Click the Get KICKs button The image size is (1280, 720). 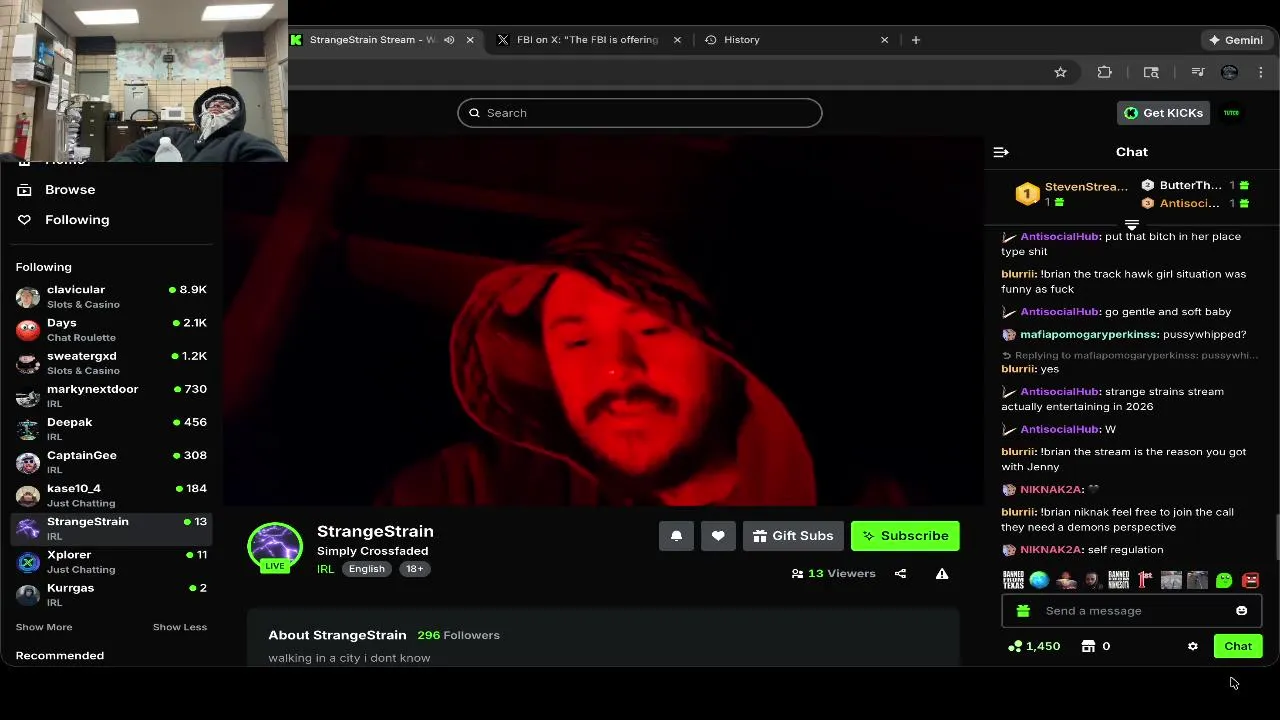click(1164, 113)
